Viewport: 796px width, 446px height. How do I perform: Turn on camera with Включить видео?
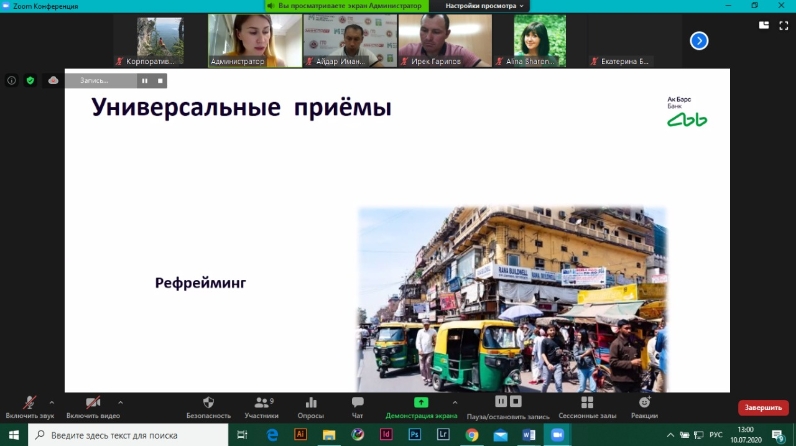pos(92,403)
